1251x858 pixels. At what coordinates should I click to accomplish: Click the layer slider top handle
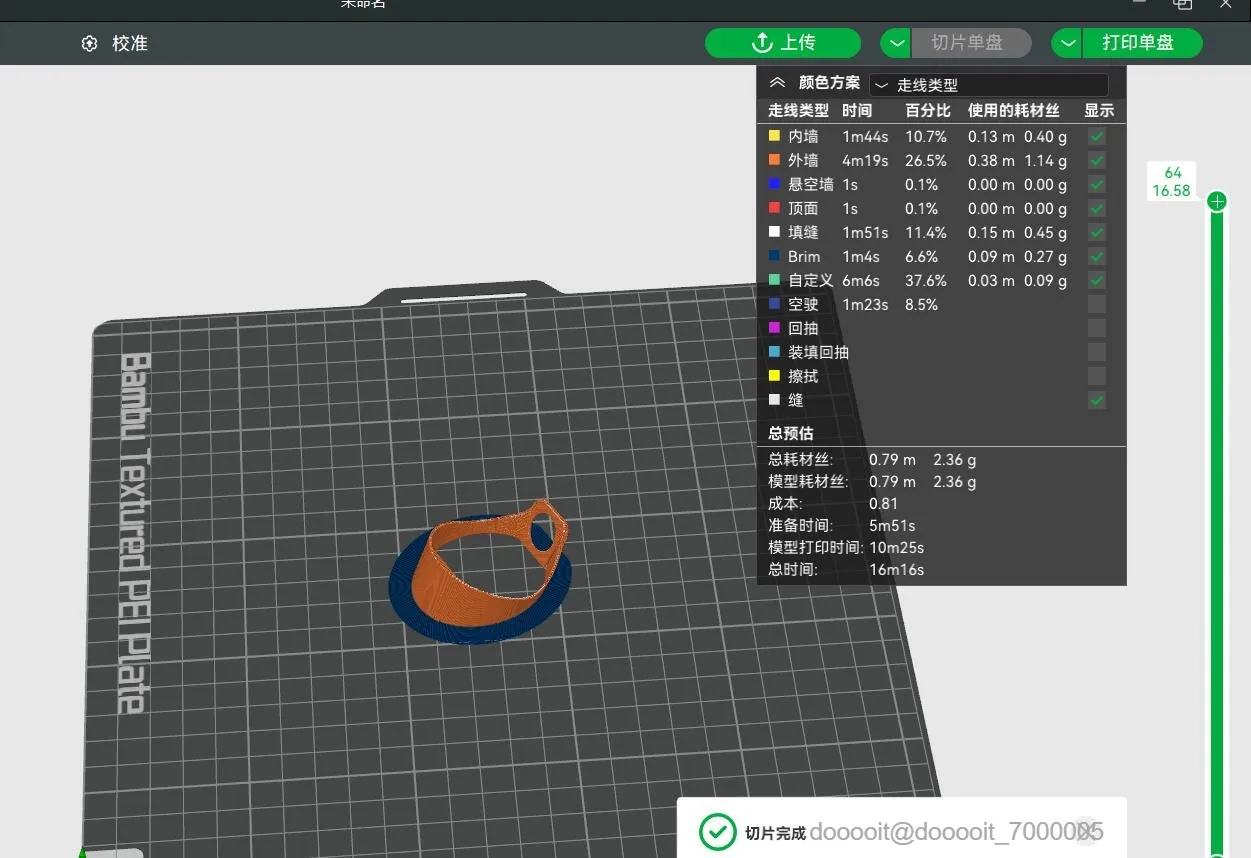click(x=1217, y=202)
